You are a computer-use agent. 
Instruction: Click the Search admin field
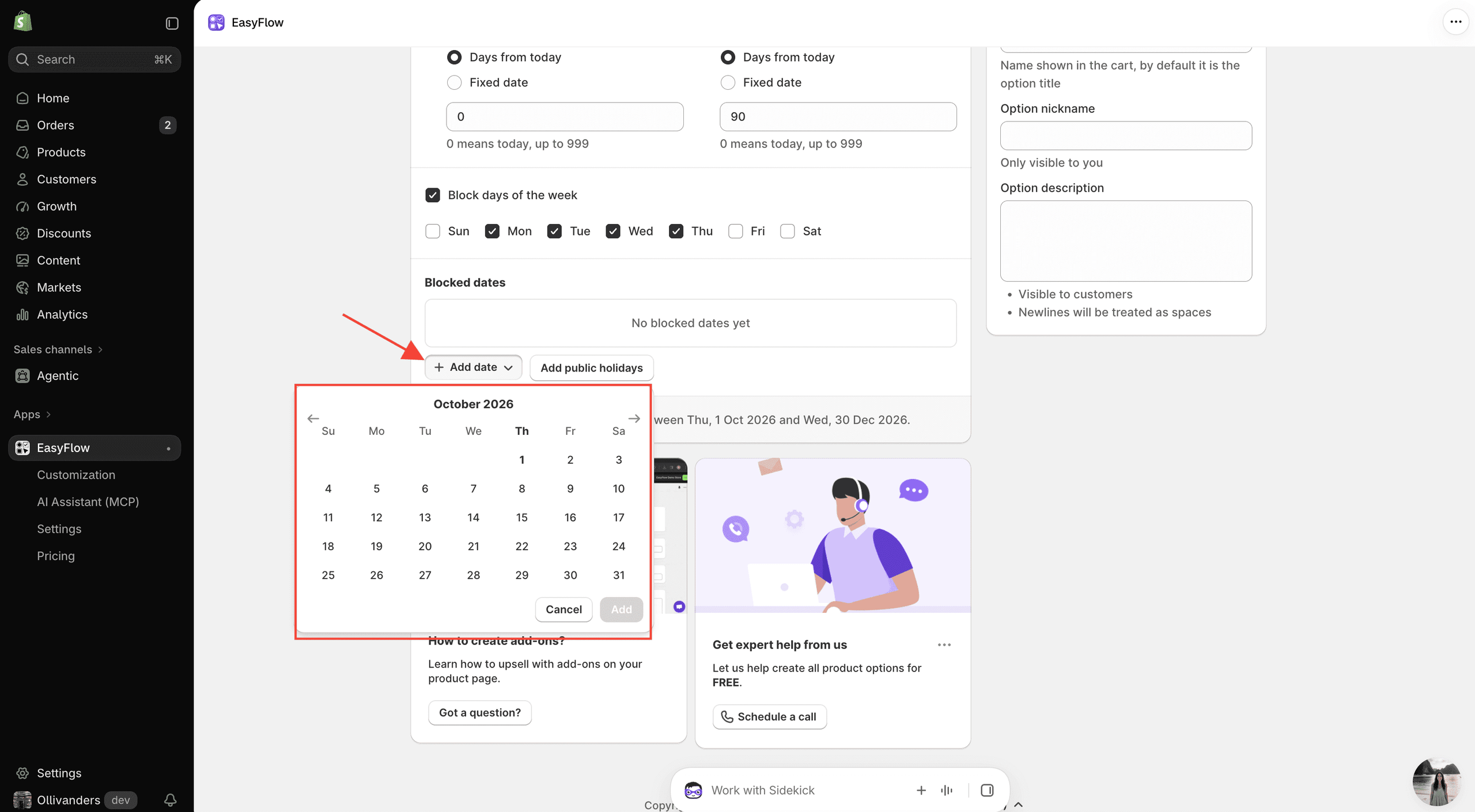click(94, 59)
